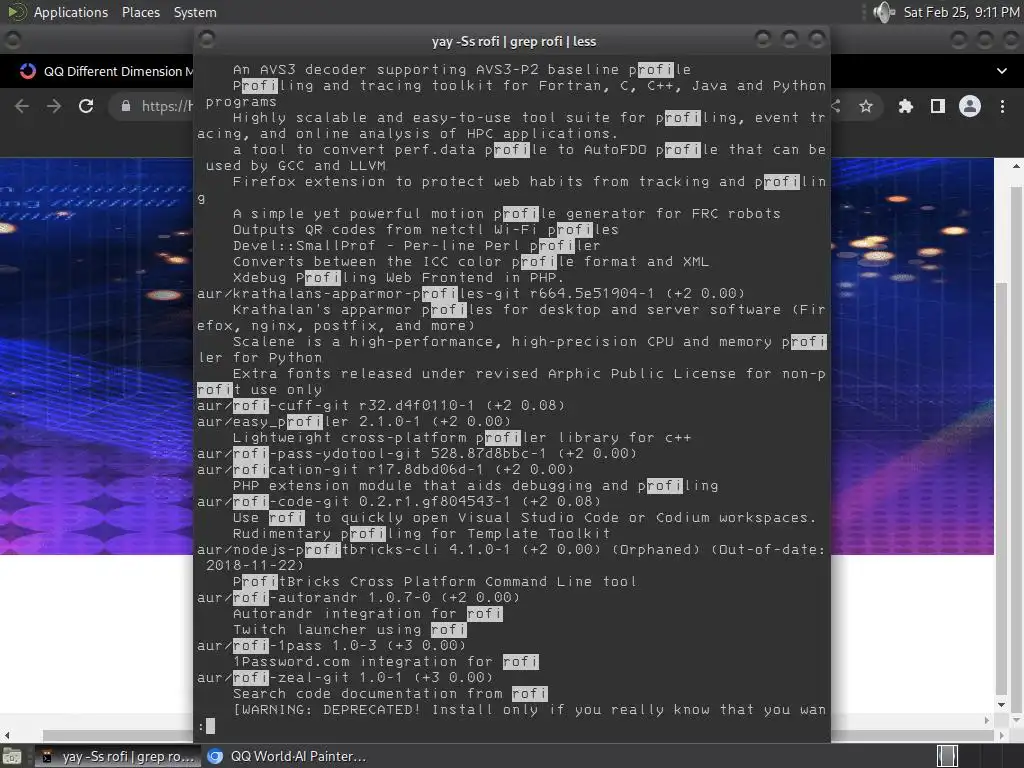Bookmark page with star icon in browser
Screen dimensions: 1024x768
(866, 106)
